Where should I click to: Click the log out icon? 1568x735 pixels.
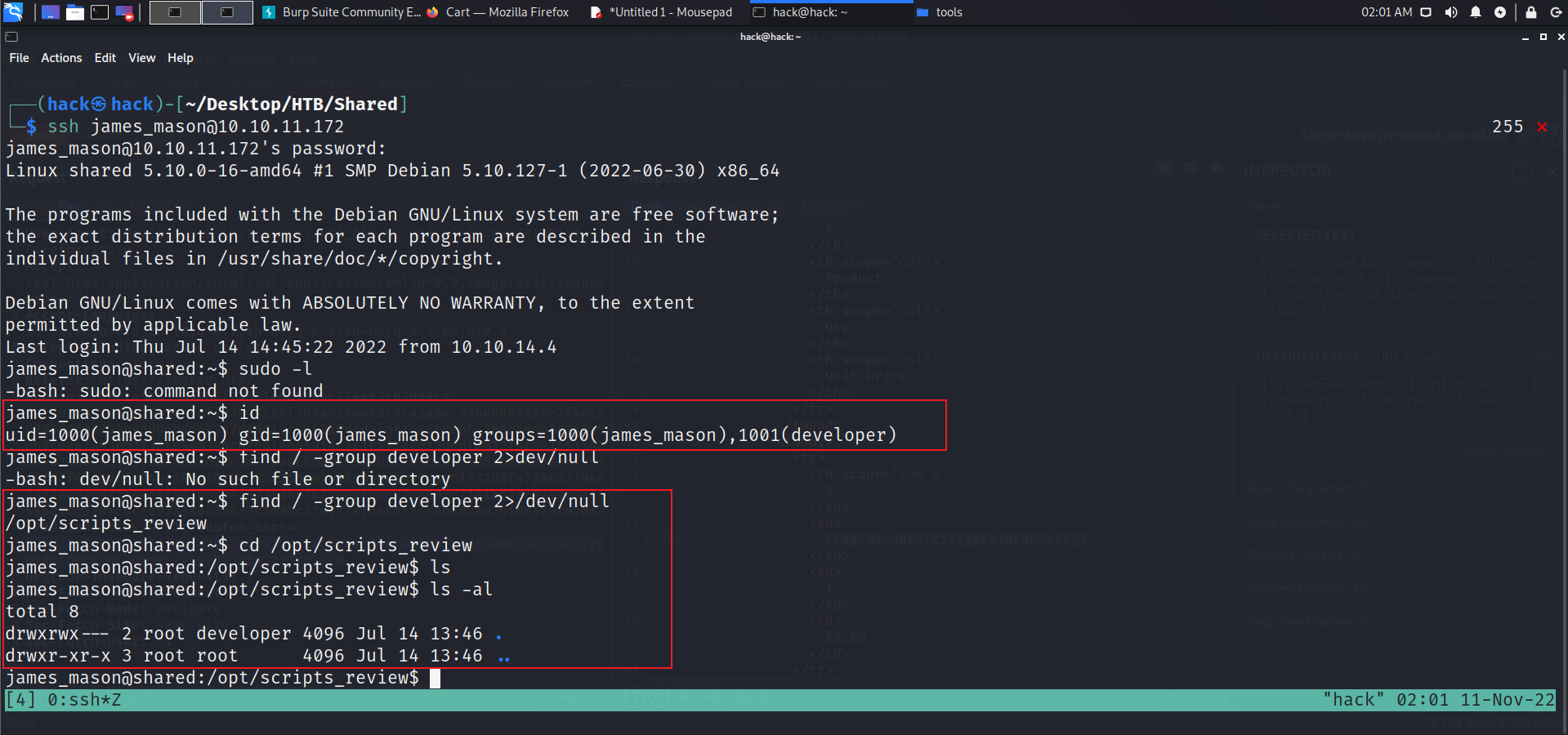pos(1556,12)
